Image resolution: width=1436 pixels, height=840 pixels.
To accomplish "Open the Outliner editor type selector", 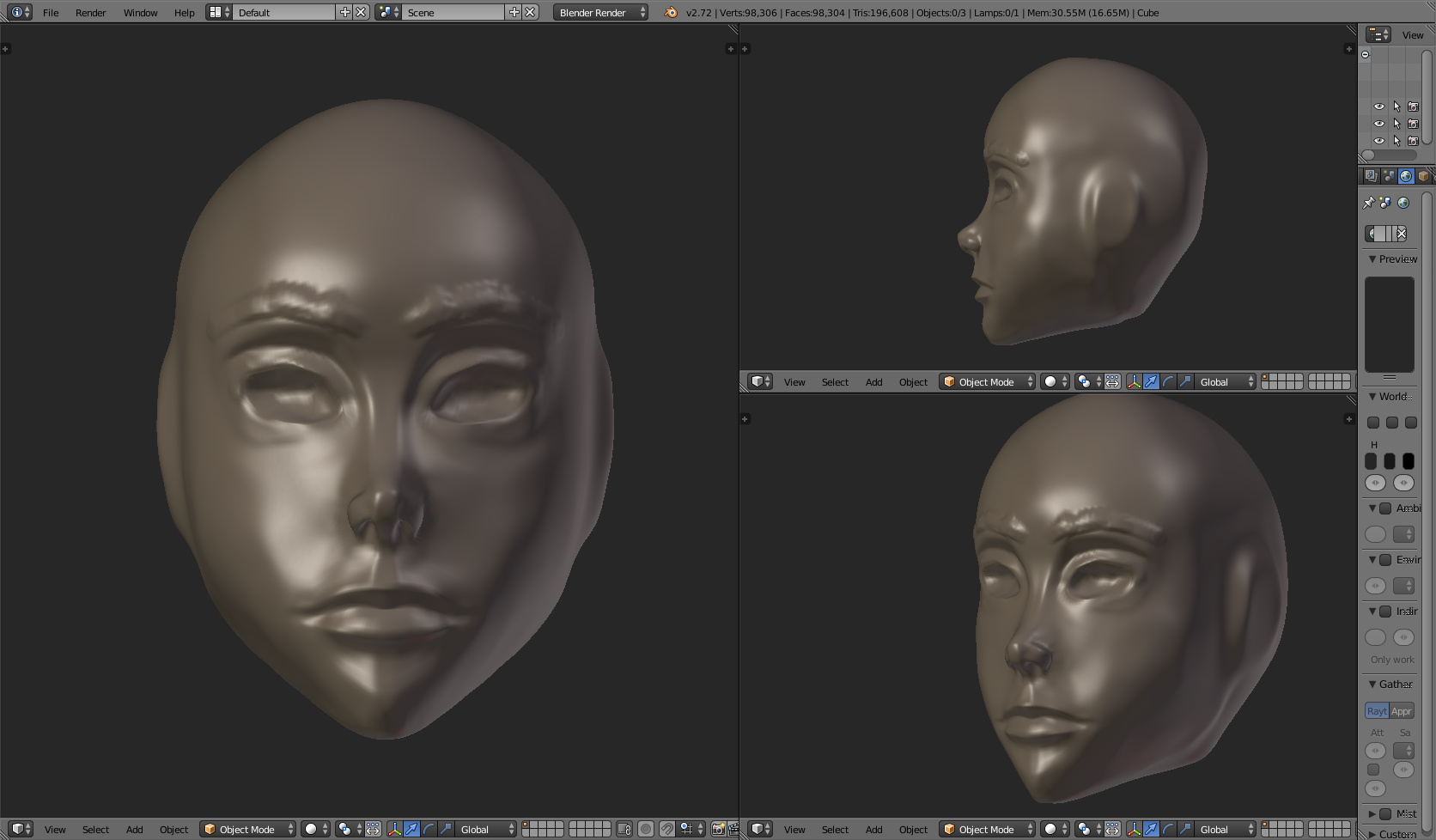I will tap(1378, 34).
